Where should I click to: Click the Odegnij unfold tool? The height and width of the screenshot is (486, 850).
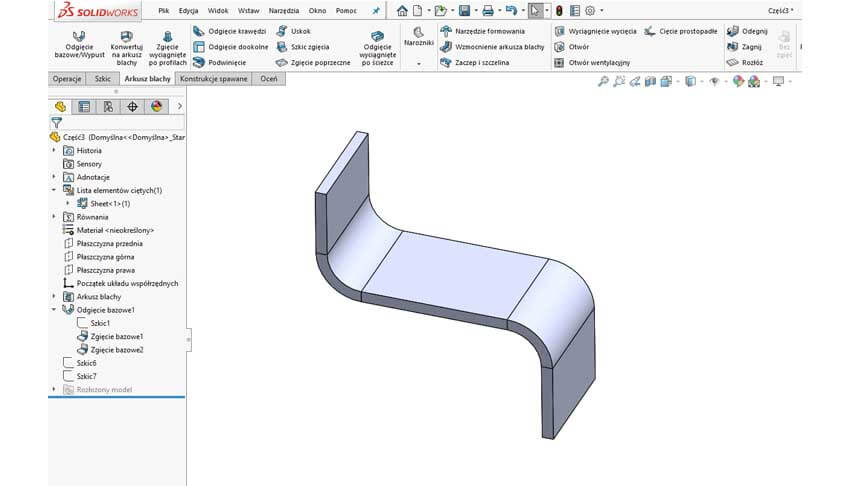747,31
